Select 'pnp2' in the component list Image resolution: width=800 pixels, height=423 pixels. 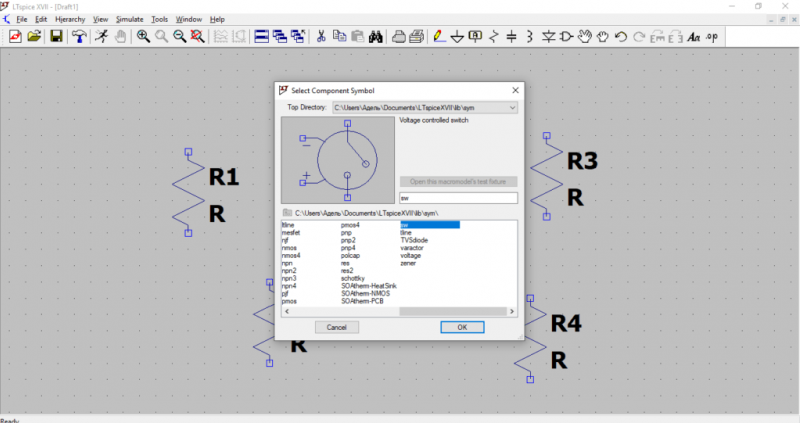click(348, 240)
